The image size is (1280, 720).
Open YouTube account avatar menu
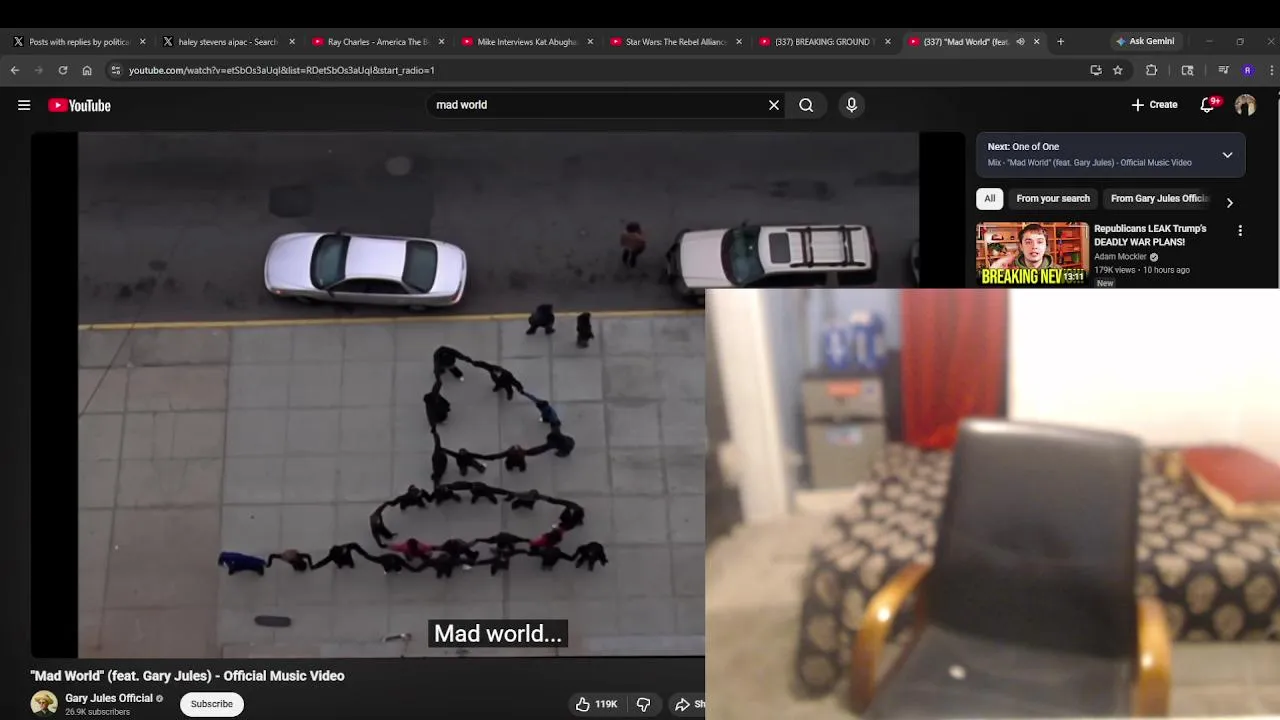1245,105
